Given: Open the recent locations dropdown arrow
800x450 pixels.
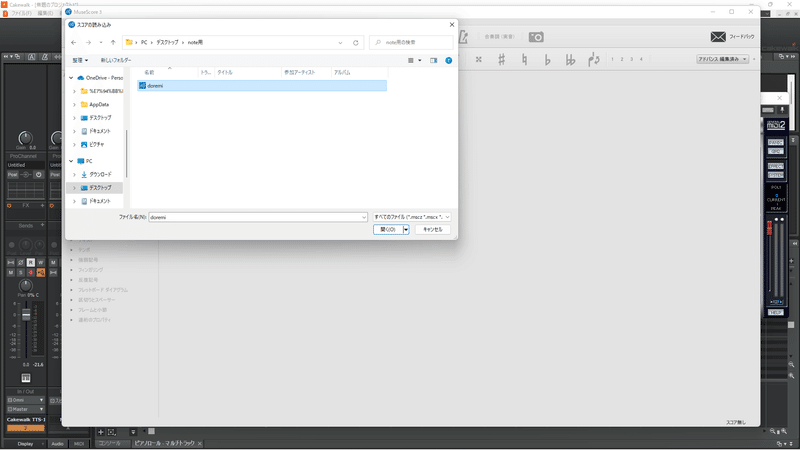Looking at the screenshot, I should (101, 42).
